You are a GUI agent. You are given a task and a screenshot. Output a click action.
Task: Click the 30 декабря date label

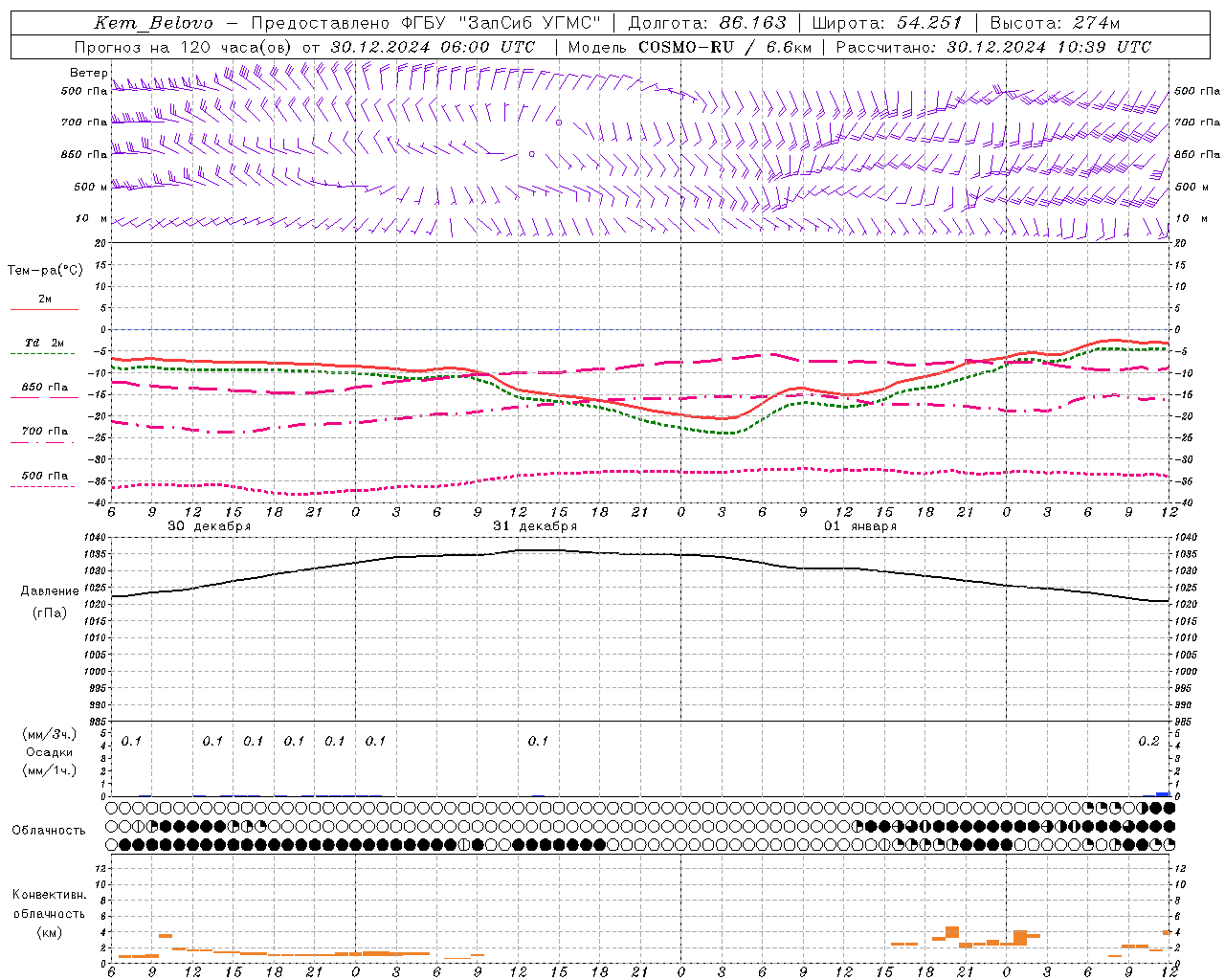(x=210, y=526)
